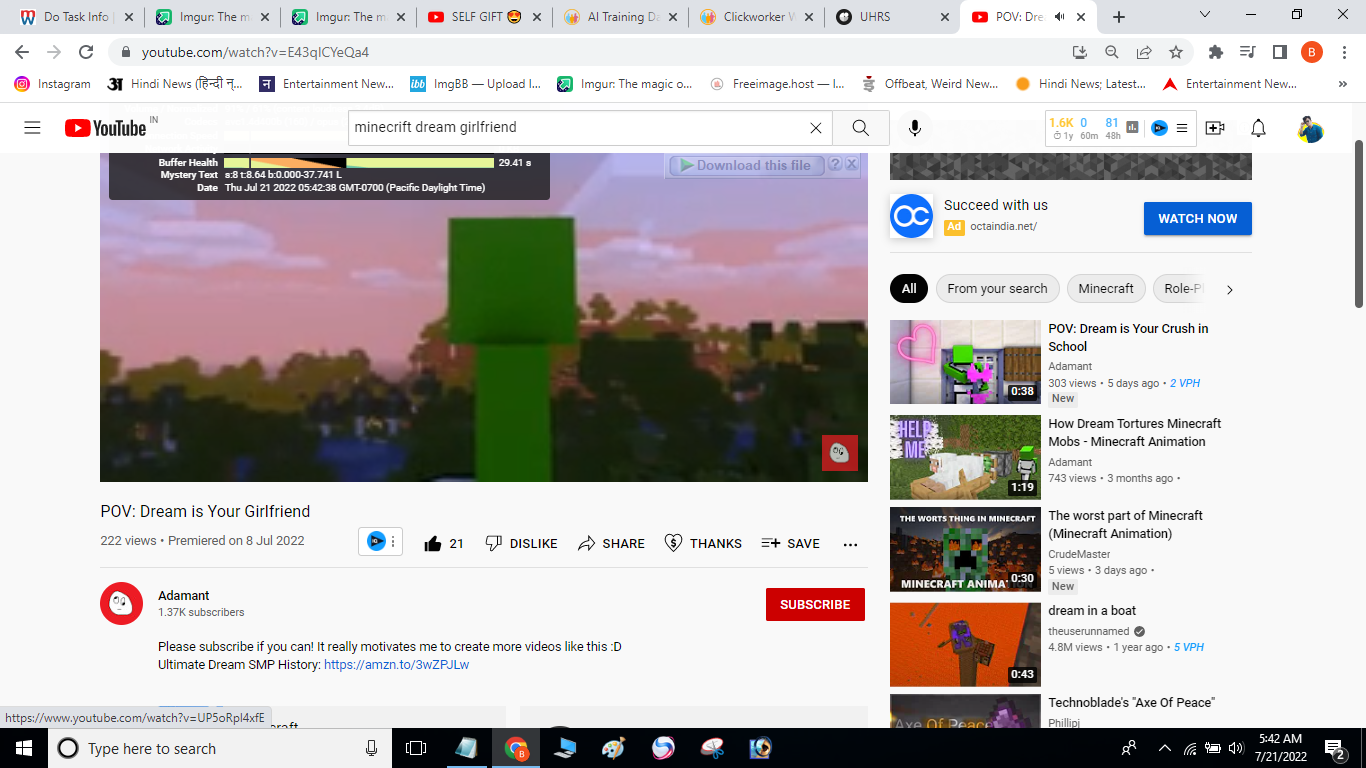Save video to playlist with SAVE
Image resolution: width=1366 pixels, height=768 pixels.
[790, 543]
